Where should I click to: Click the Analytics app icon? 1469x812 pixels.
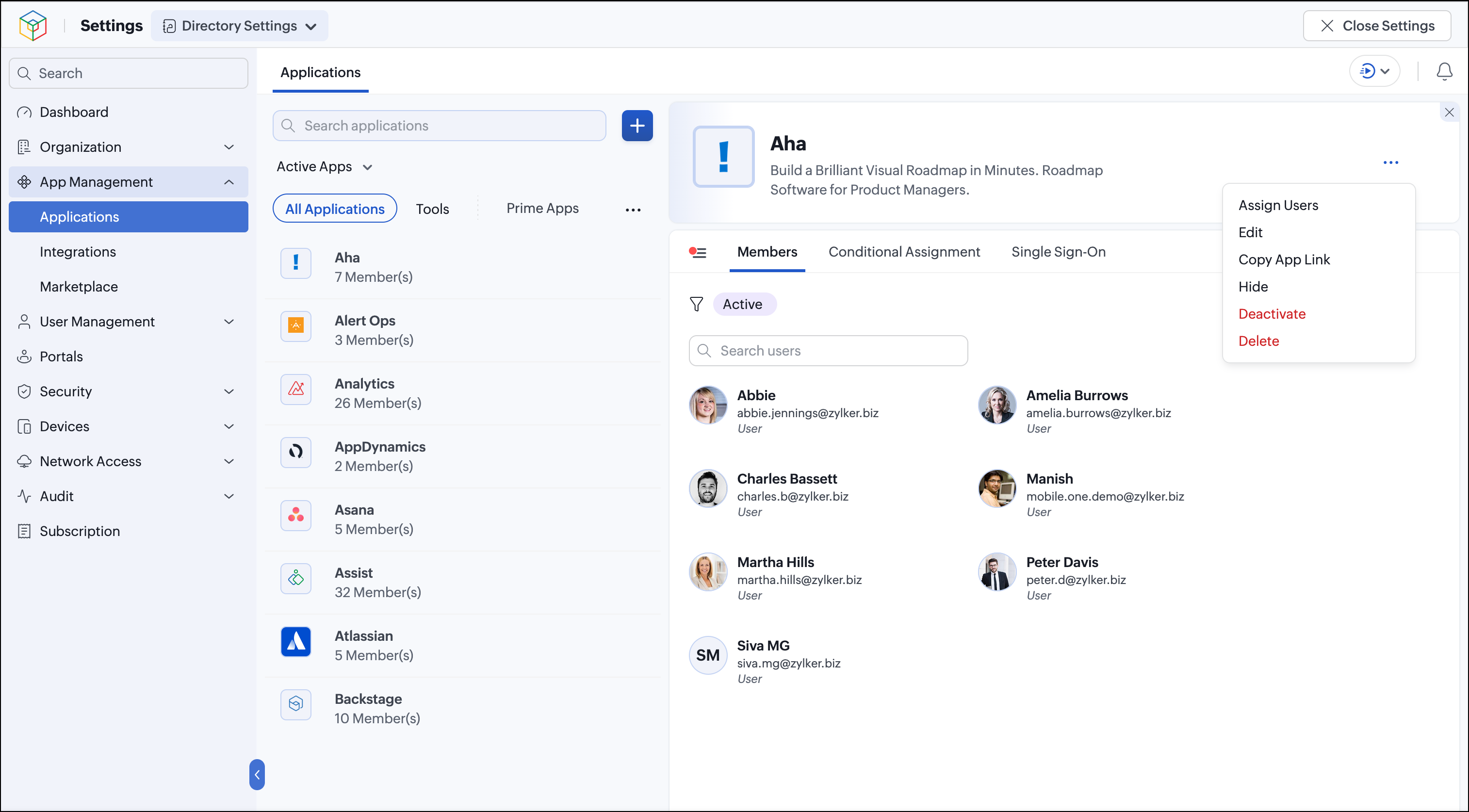pyautogui.click(x=295, y=389)
